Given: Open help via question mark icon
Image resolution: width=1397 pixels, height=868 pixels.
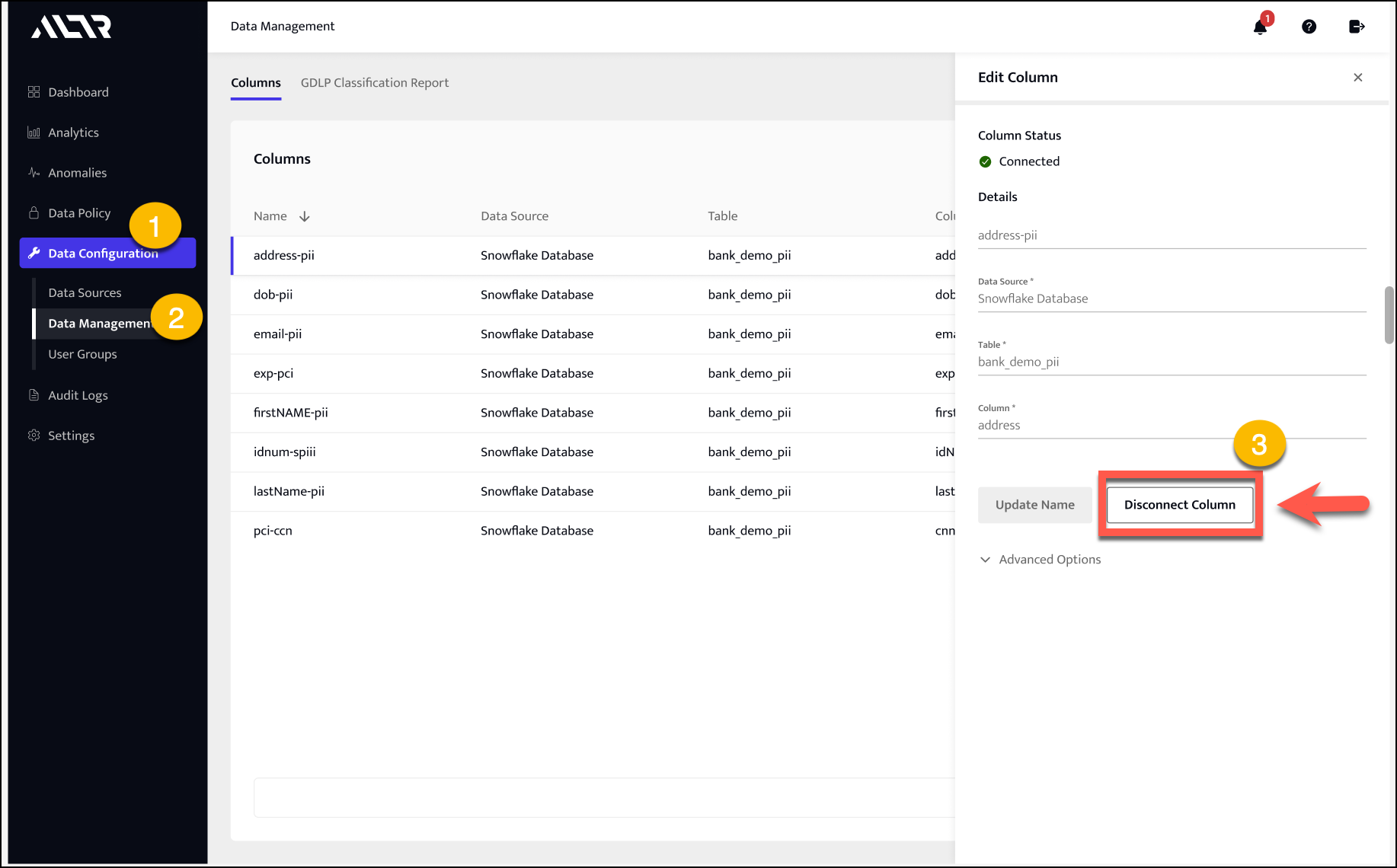Looking at the screenshot, I should (x=1309, y=27).
